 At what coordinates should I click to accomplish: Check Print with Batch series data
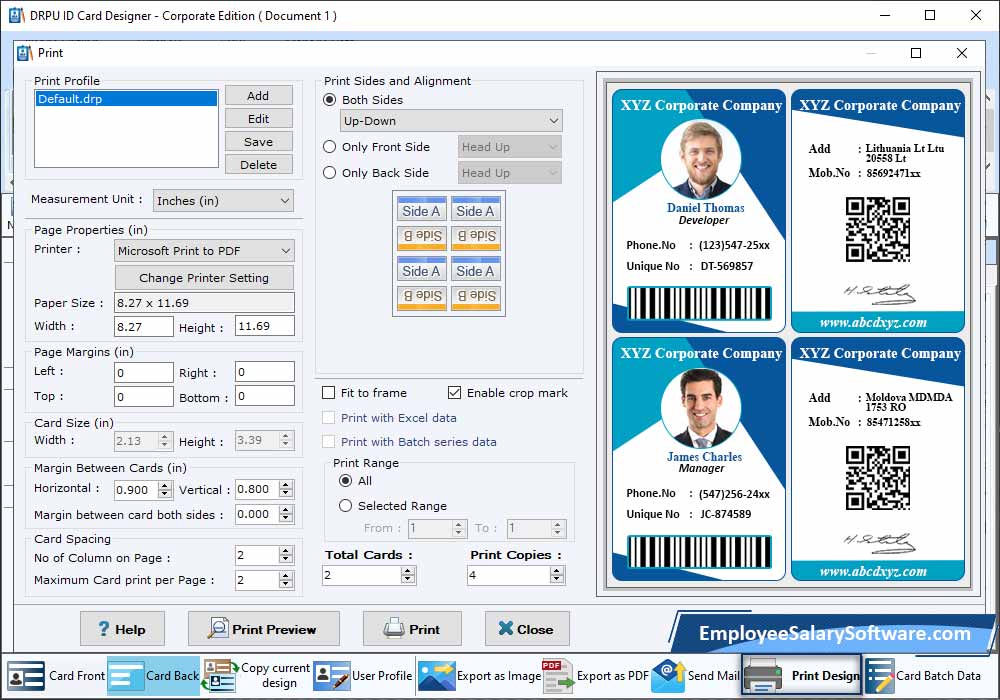click(x=328, y=442)
